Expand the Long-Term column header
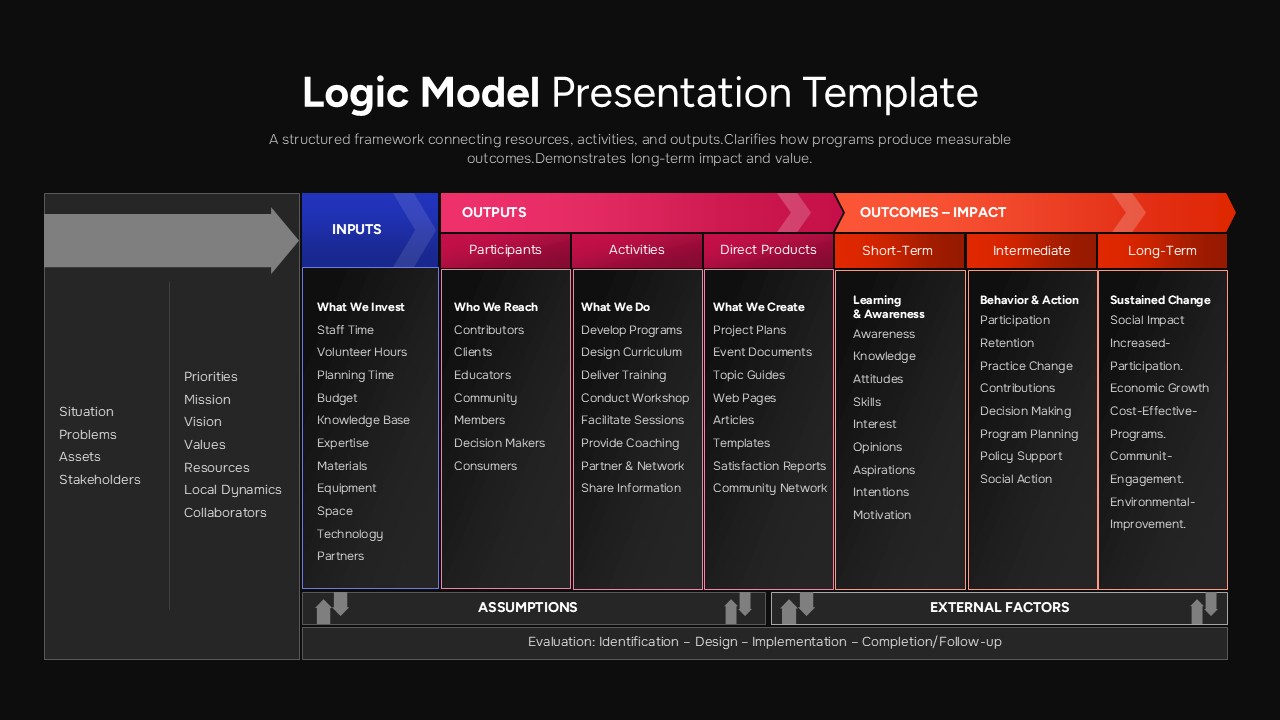This screenshot has height=720, width=1280. point(1162,250)
